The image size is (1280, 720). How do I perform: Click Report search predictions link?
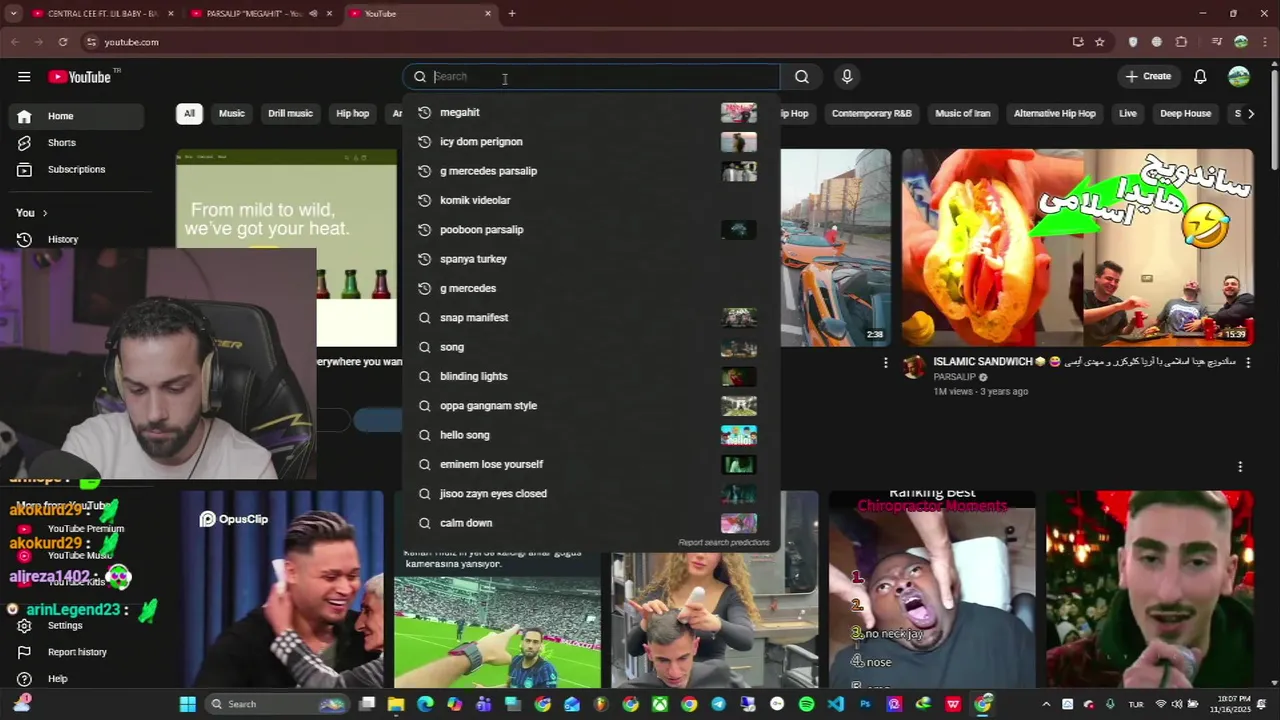click(x=724, y=543)
